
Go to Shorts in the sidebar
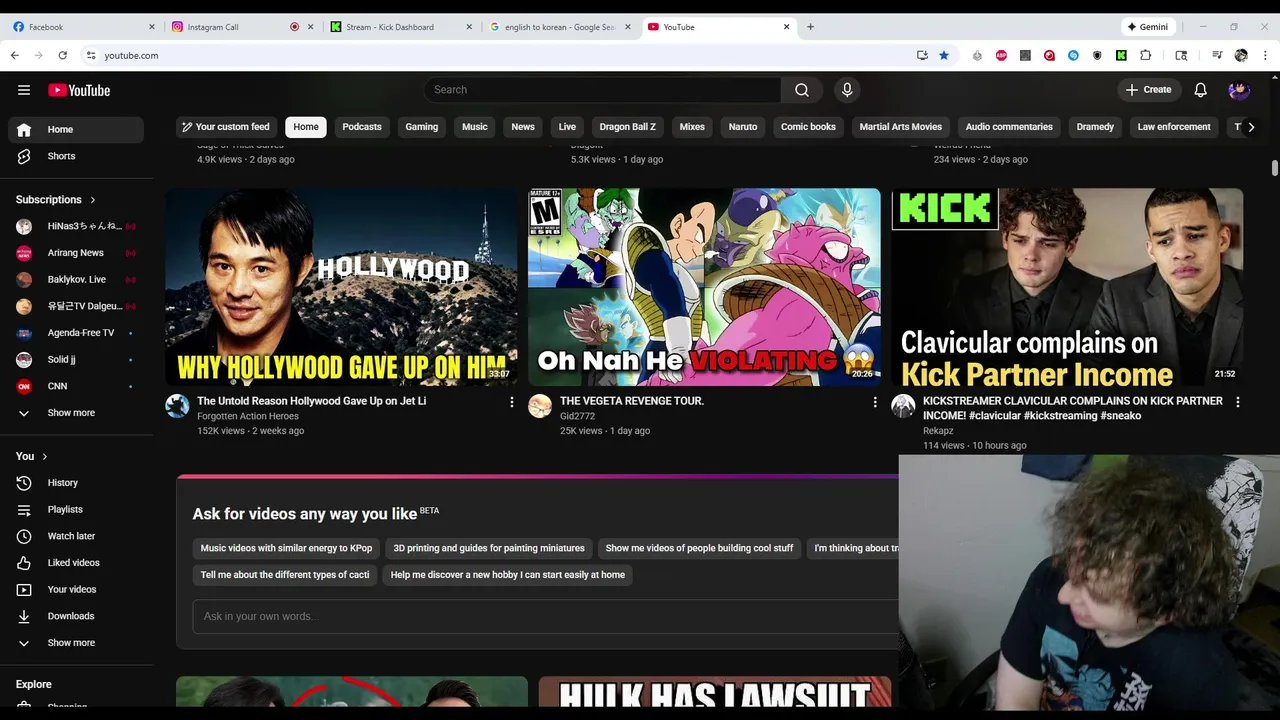pyautogui.click(x=76, y=156)
